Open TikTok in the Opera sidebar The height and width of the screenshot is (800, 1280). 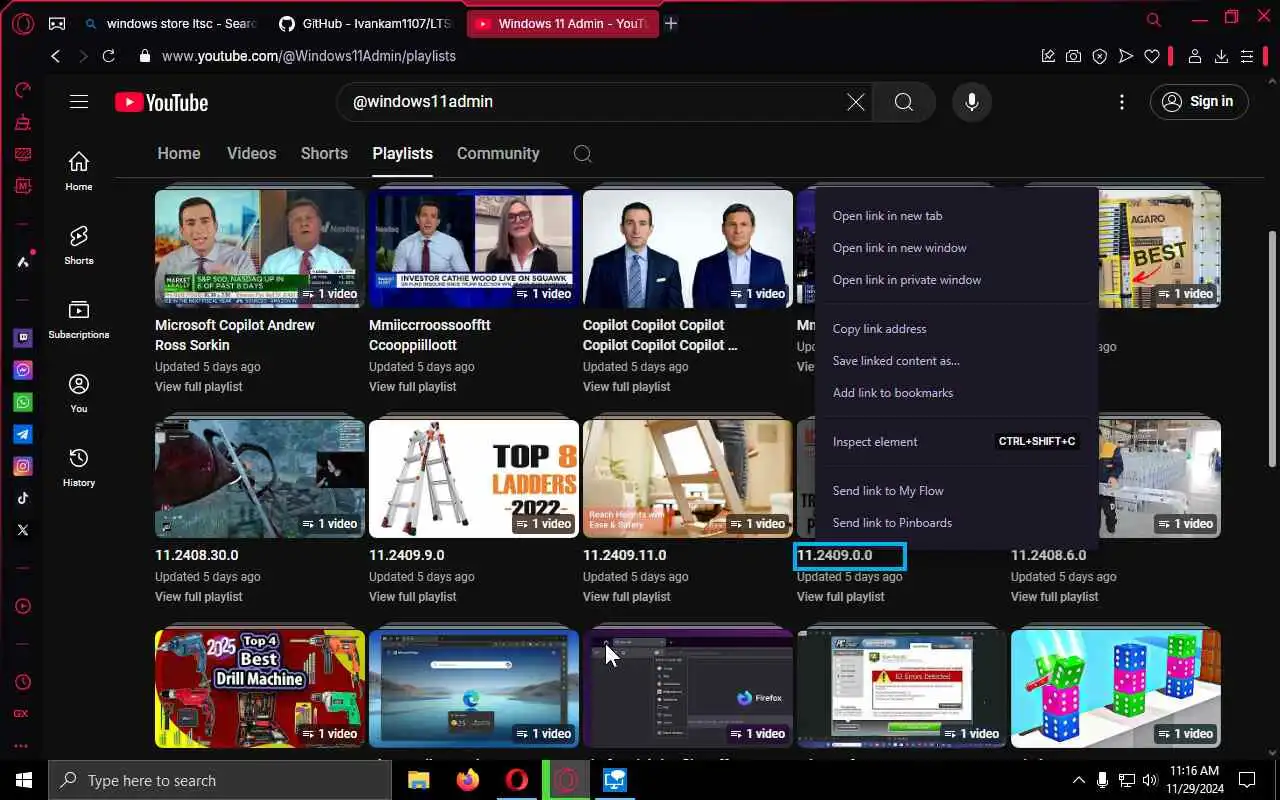(x=22, y=498)
